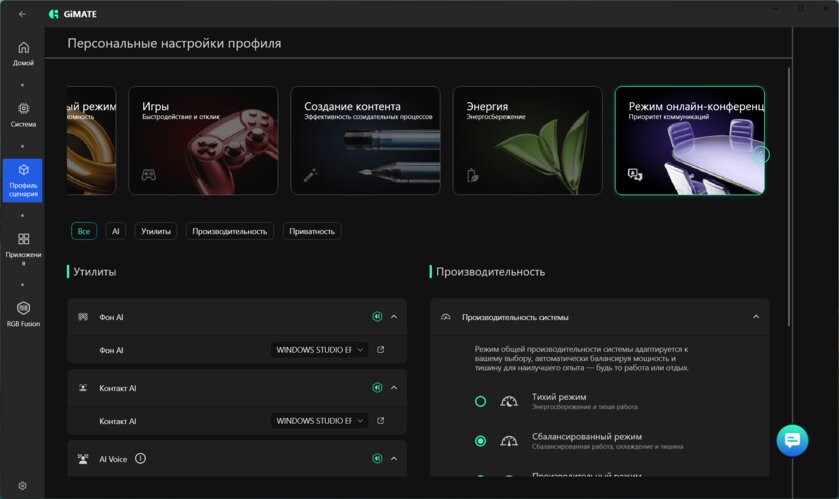
Task: Collapse the AI Voice section chevron
Action: (x=394, y=458)
